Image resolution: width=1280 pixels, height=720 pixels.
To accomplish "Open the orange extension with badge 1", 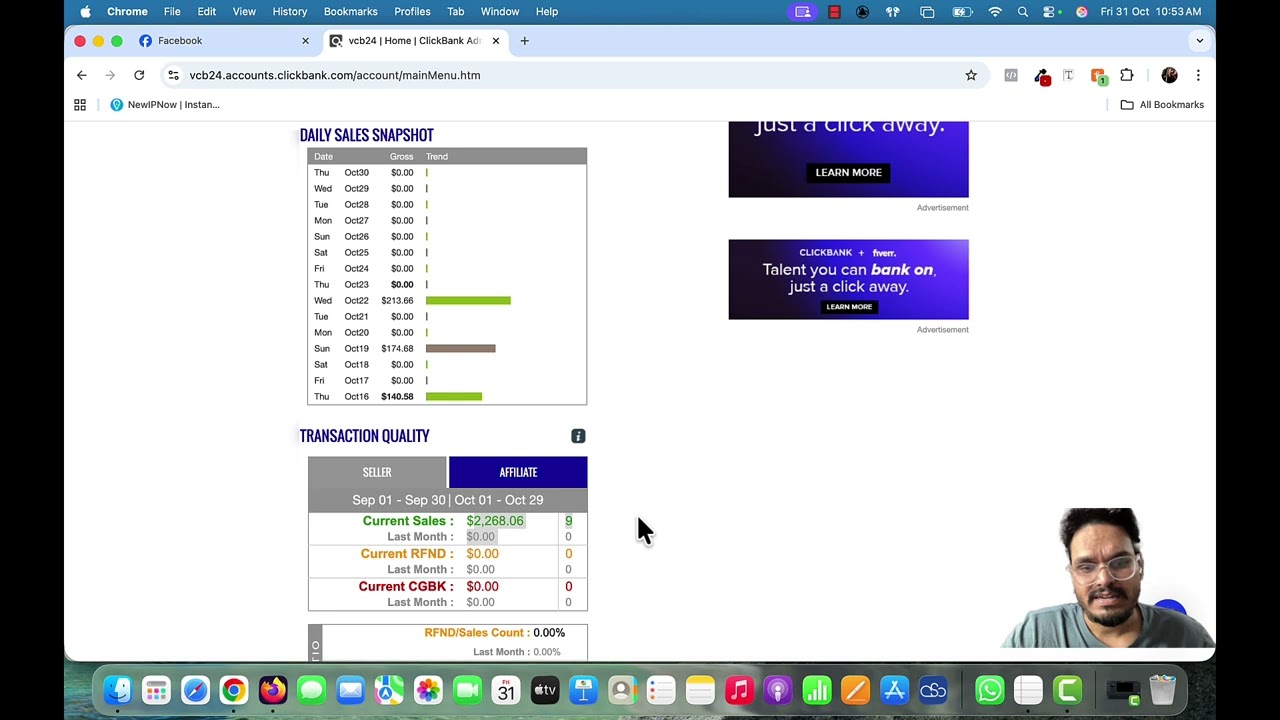I will [x=1098, y=76].
